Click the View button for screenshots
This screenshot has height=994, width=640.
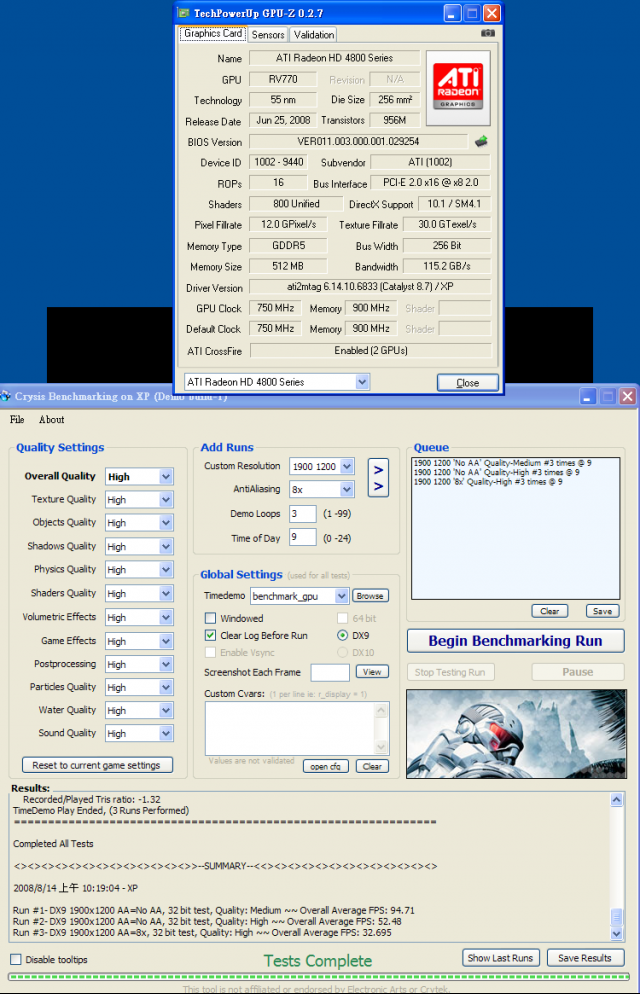coord(372,672)
